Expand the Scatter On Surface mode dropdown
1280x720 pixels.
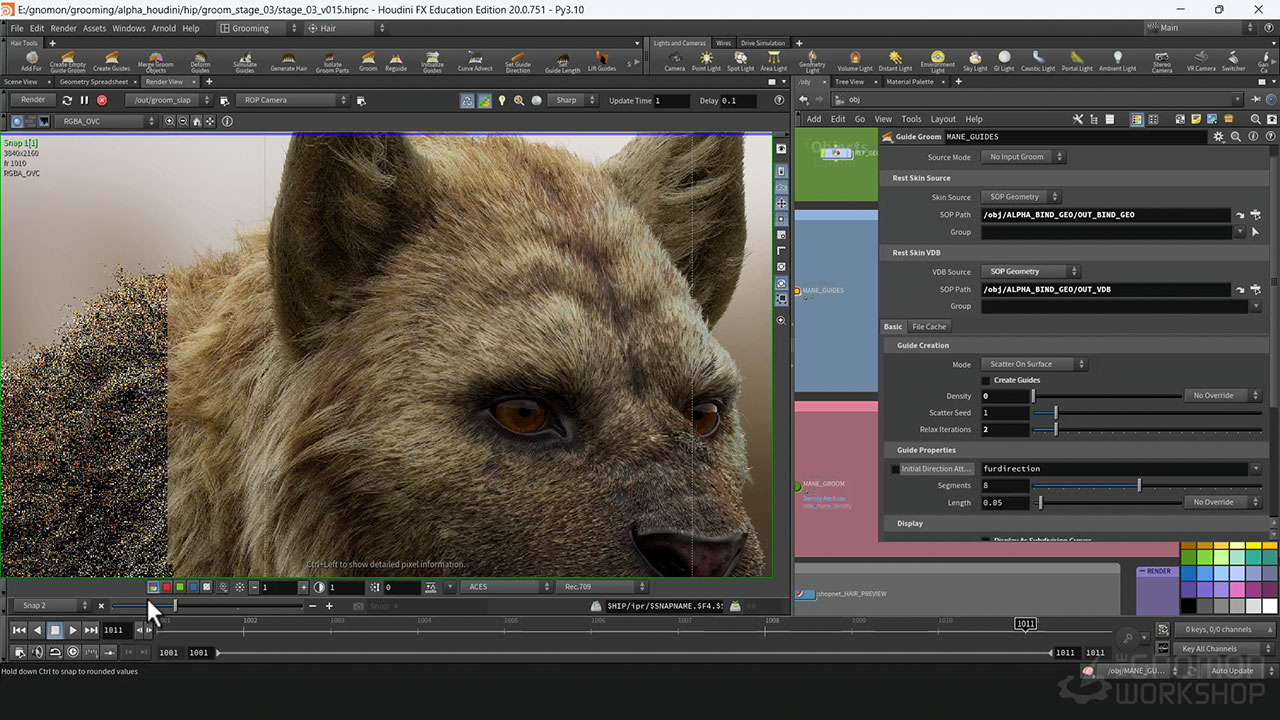tap(1034, 364)
